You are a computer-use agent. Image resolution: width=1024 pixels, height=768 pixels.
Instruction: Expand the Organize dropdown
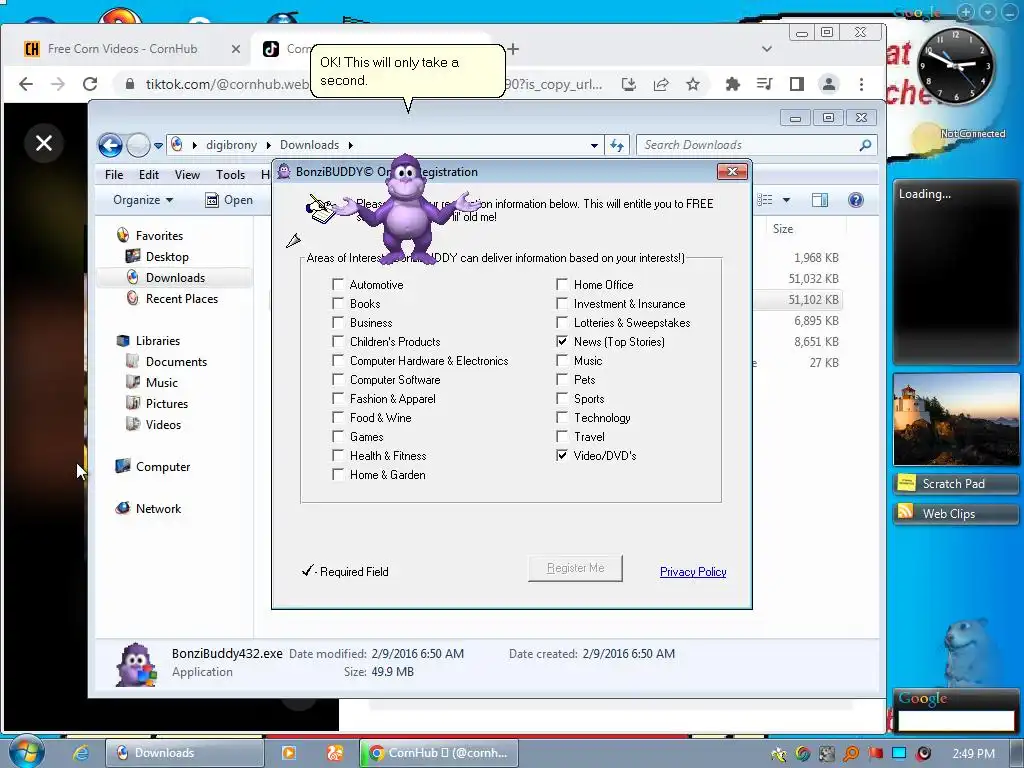(x=143, y=200)
